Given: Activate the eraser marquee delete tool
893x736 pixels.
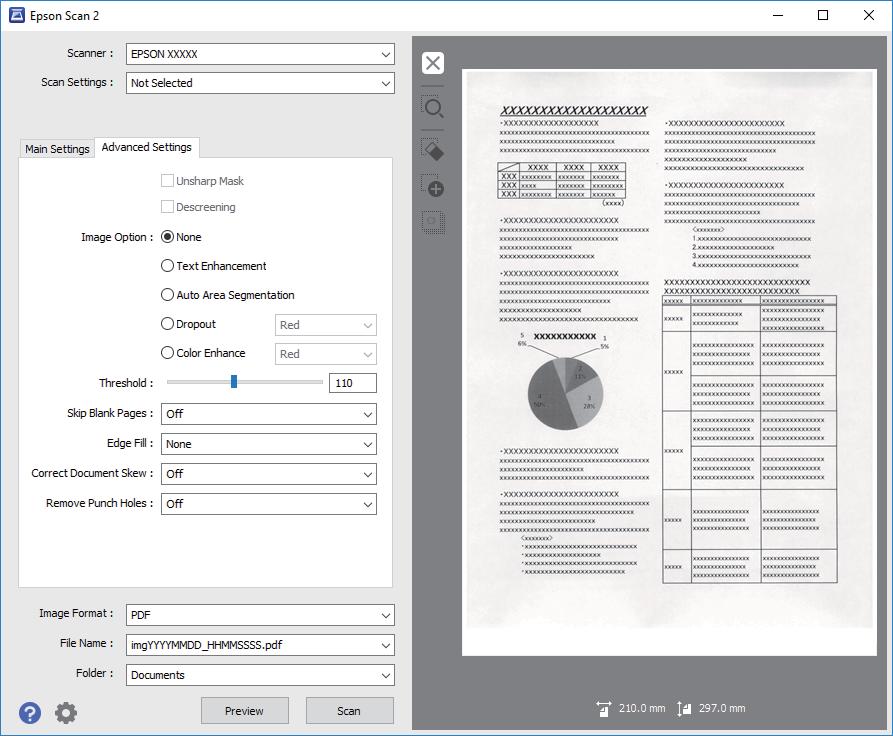Looking at the screenshot, I should (x=433, y=150).
